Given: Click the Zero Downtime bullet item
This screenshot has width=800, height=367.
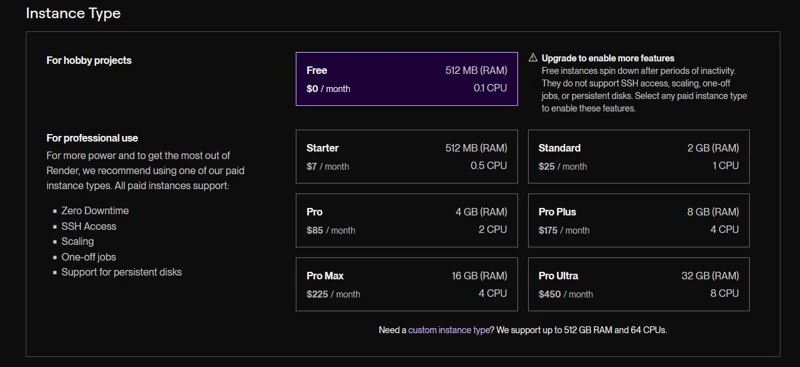Looking at the screenshot, I should point(95,211).
